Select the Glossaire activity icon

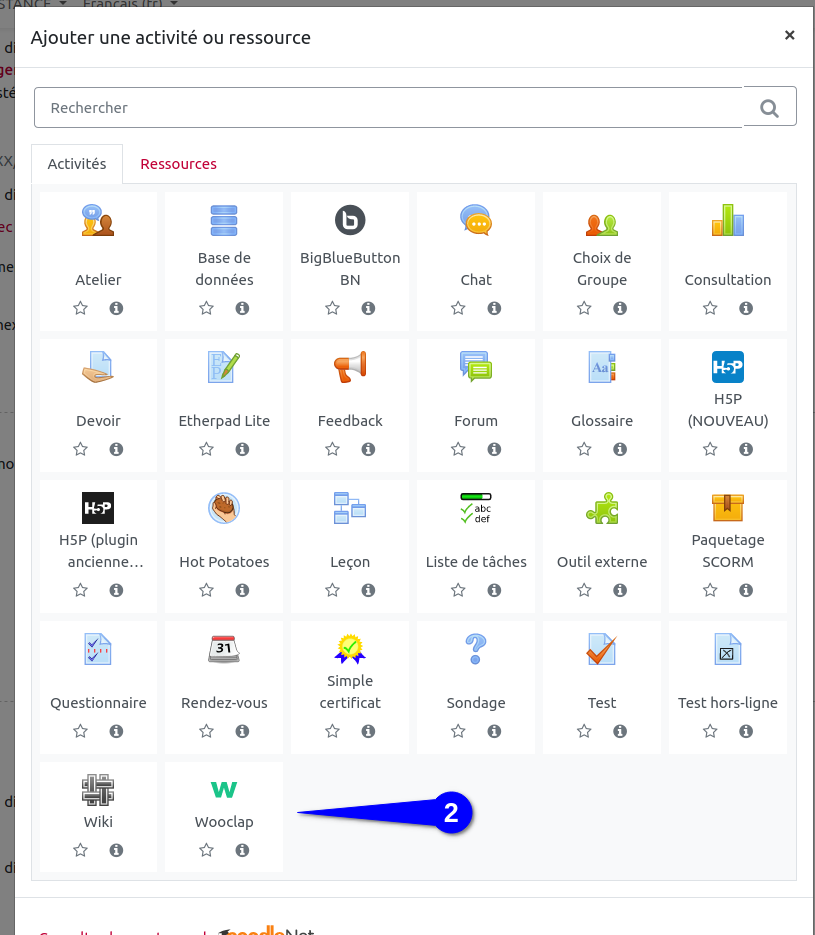(602, 367)
